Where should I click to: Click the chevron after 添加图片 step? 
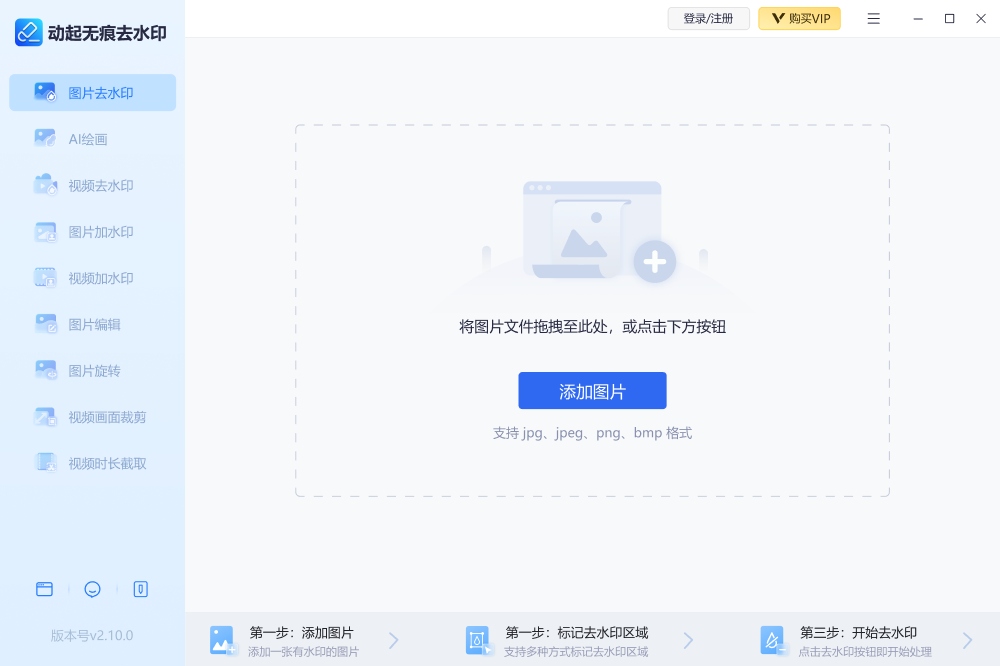[x=393, y=640]
